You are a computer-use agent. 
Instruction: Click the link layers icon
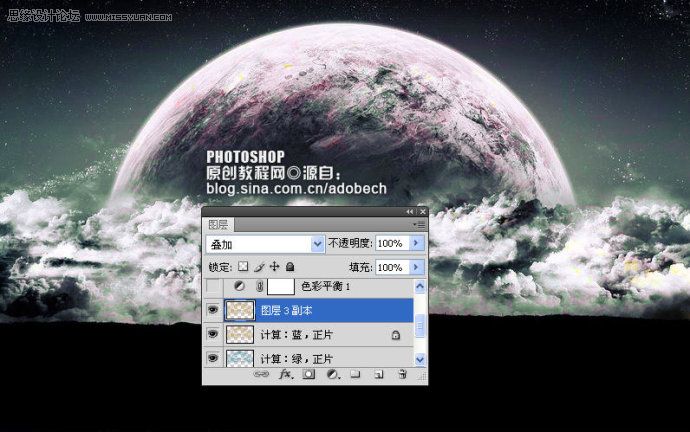pyautogui.click(x=261, y=374)
